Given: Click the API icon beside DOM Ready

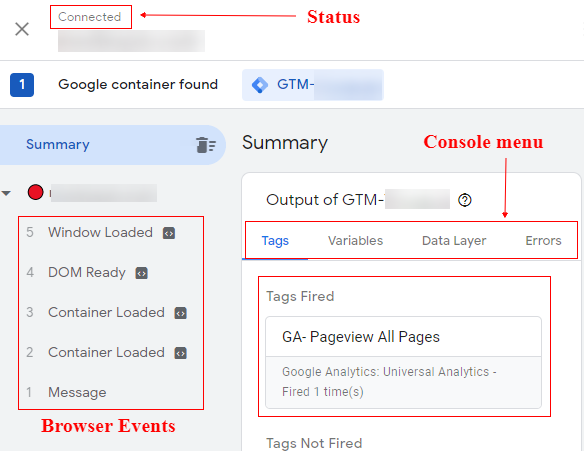Looking at the screenshot, I should click(142, 273).
